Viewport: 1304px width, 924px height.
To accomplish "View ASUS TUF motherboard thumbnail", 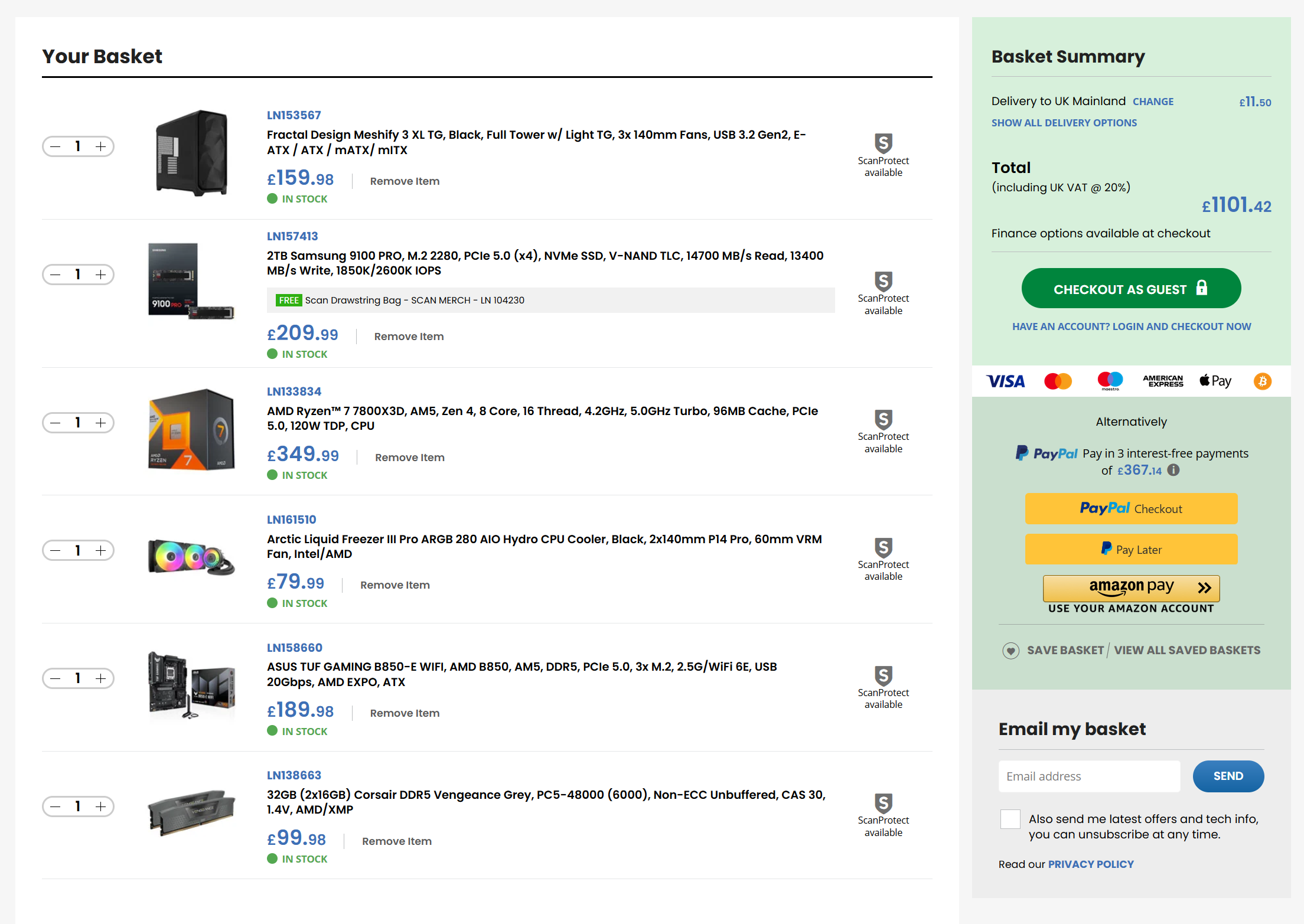I will (191, 685).
